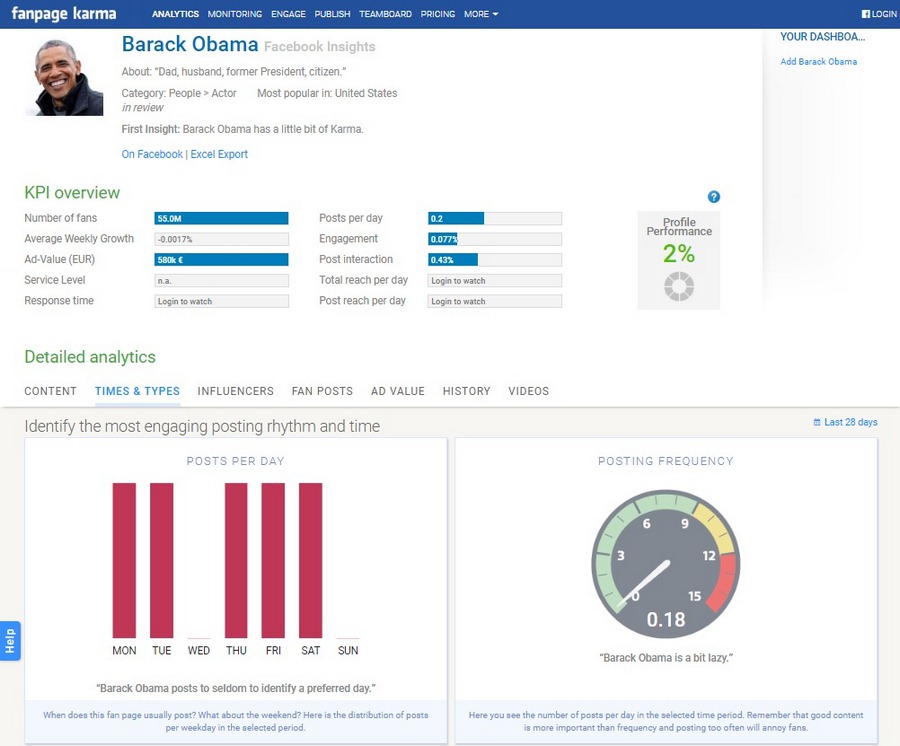The image size is (900, 746).
Task: Click the Posts per day 0.2 bar
Action: tap(495, 219)
